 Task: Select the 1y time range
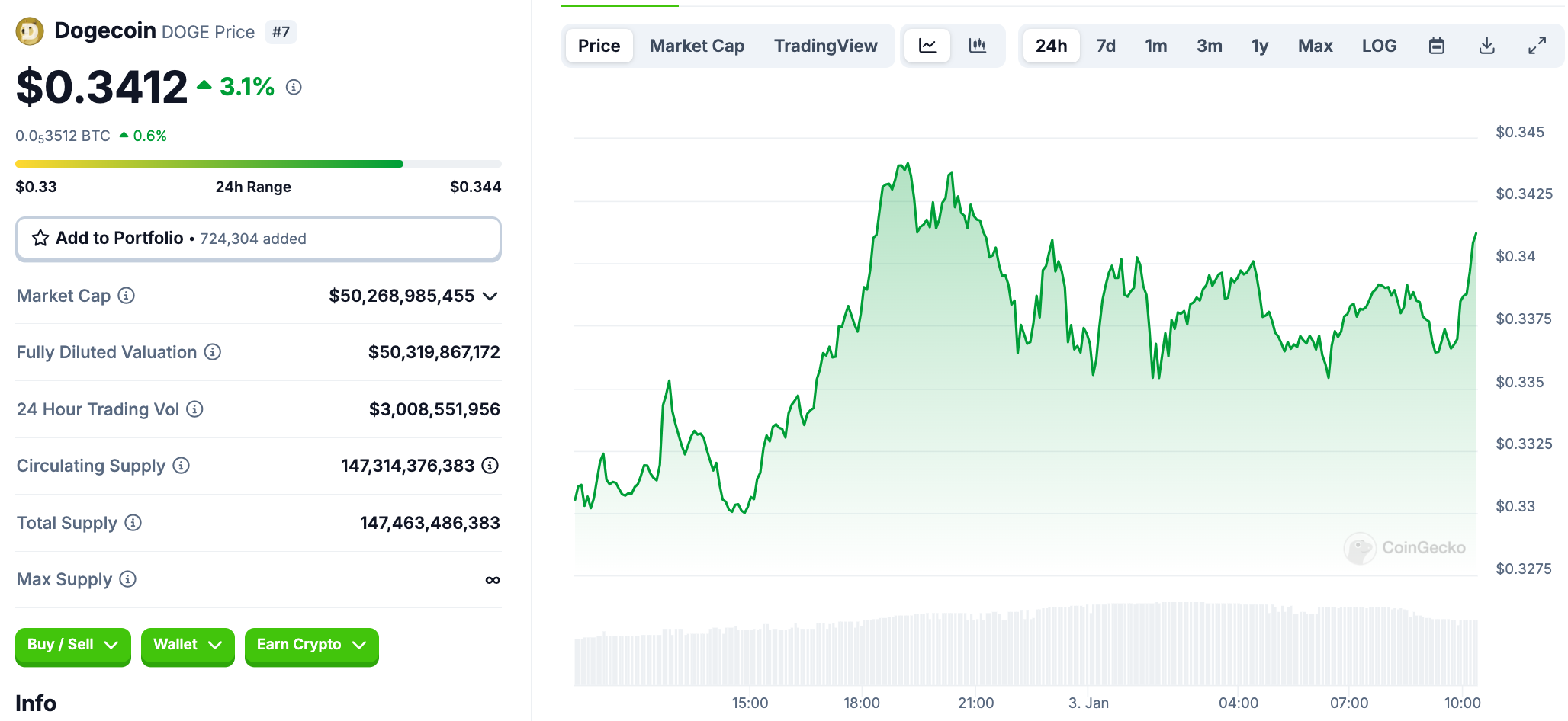1259,46
